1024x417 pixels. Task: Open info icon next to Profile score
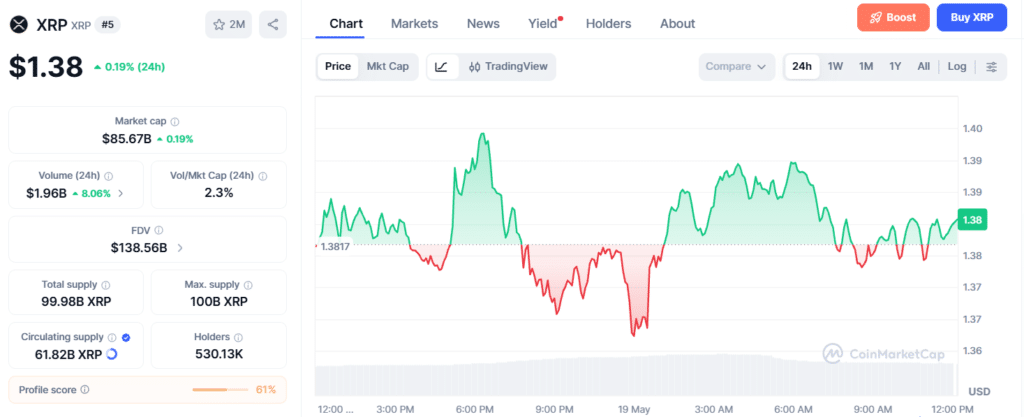click(x=85, y=390)
